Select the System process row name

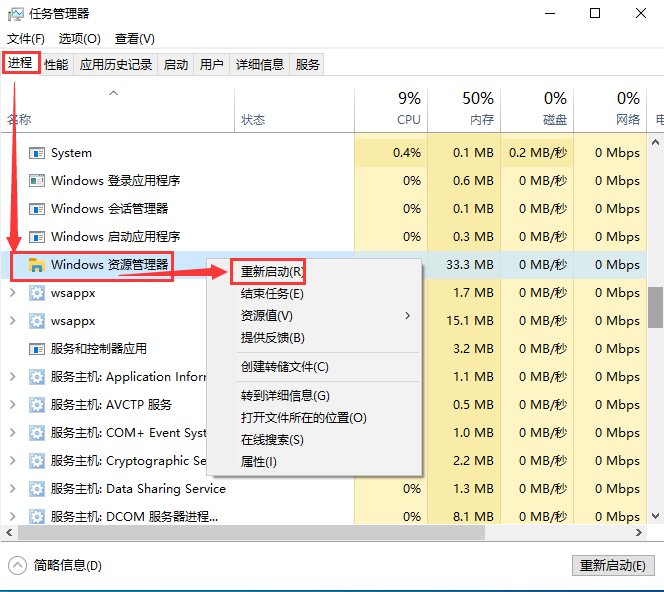click(x=71, y=153)
